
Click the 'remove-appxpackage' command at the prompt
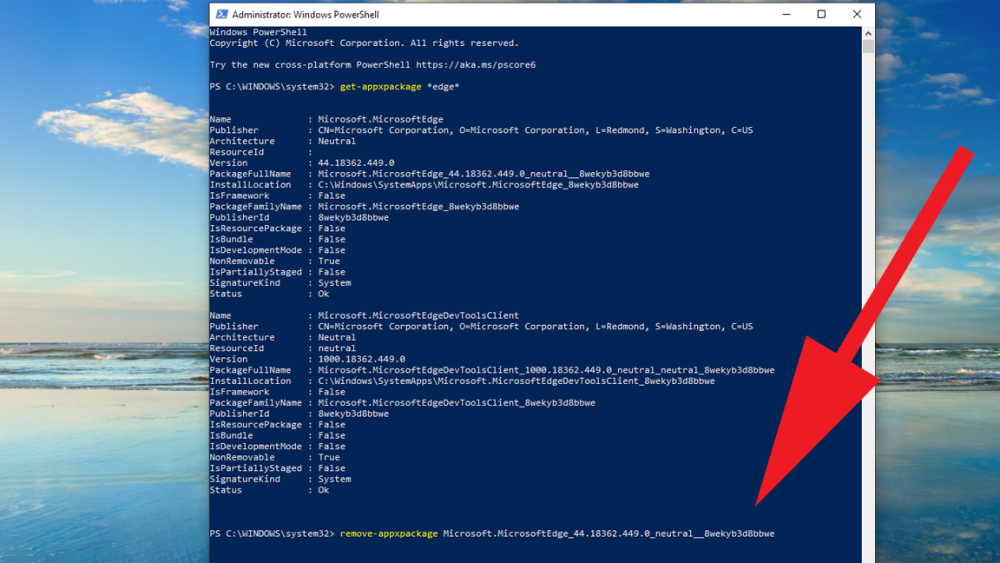389,534
